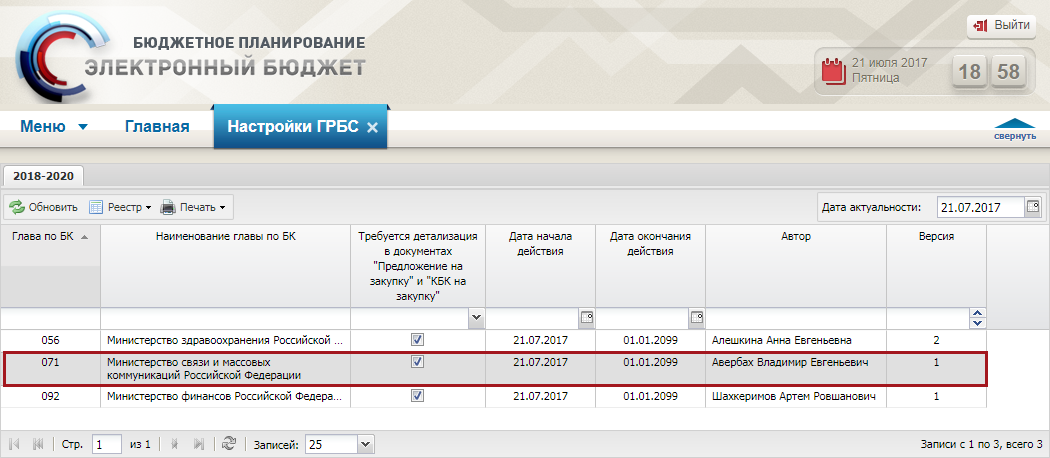Screen dimensions: 1050x458
Task: Click the Обновить refresh icon
Action: pyautogui.click(x=17, y=208)
